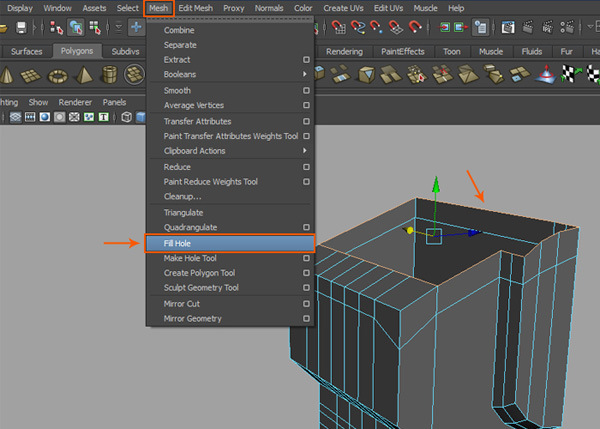The image size is (600, 429).
Task: Open the Create UVs menu
Action: [x=343, y=8]
